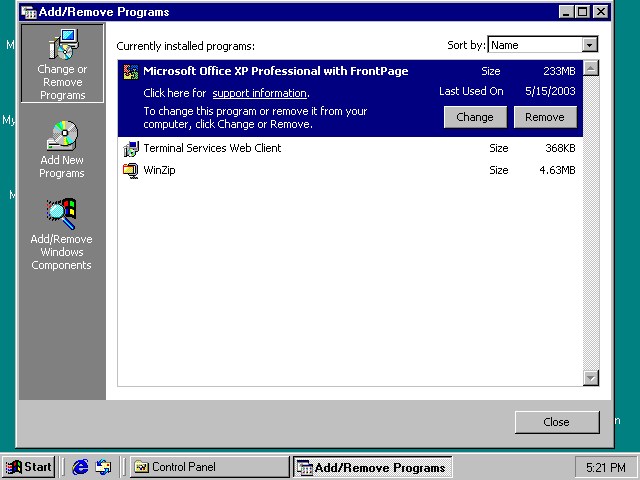Image resolution: width=640 pixels, height=480 pixels.
Task: Open the Start menu
Action: 29,467
